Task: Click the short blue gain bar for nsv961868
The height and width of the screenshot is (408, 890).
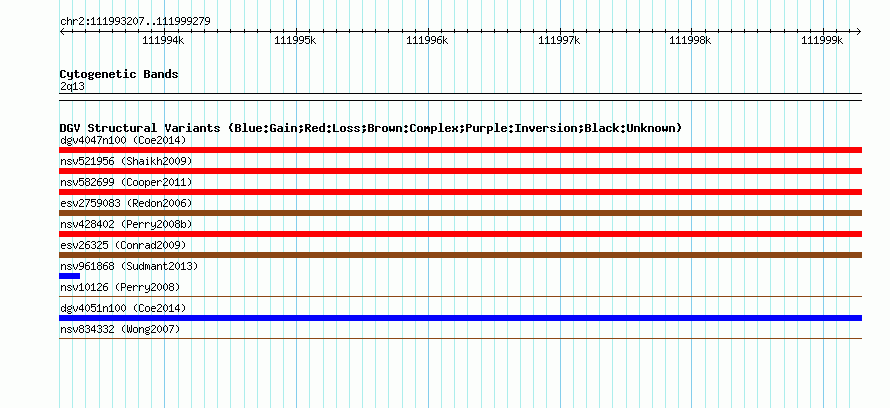Action: coord(69,276)
